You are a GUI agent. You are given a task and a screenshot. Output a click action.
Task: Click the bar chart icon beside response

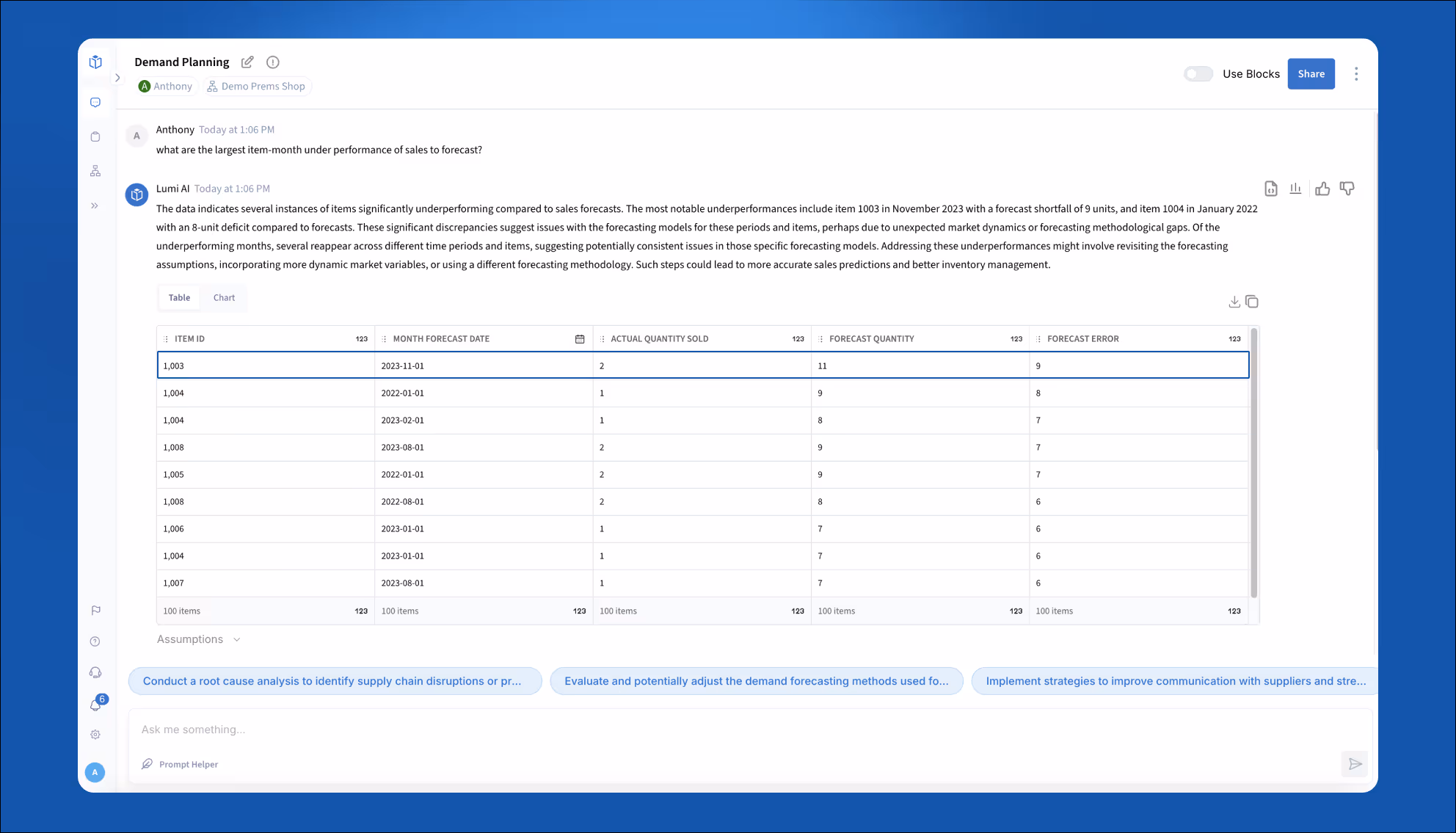click(x=1295, y=189)
